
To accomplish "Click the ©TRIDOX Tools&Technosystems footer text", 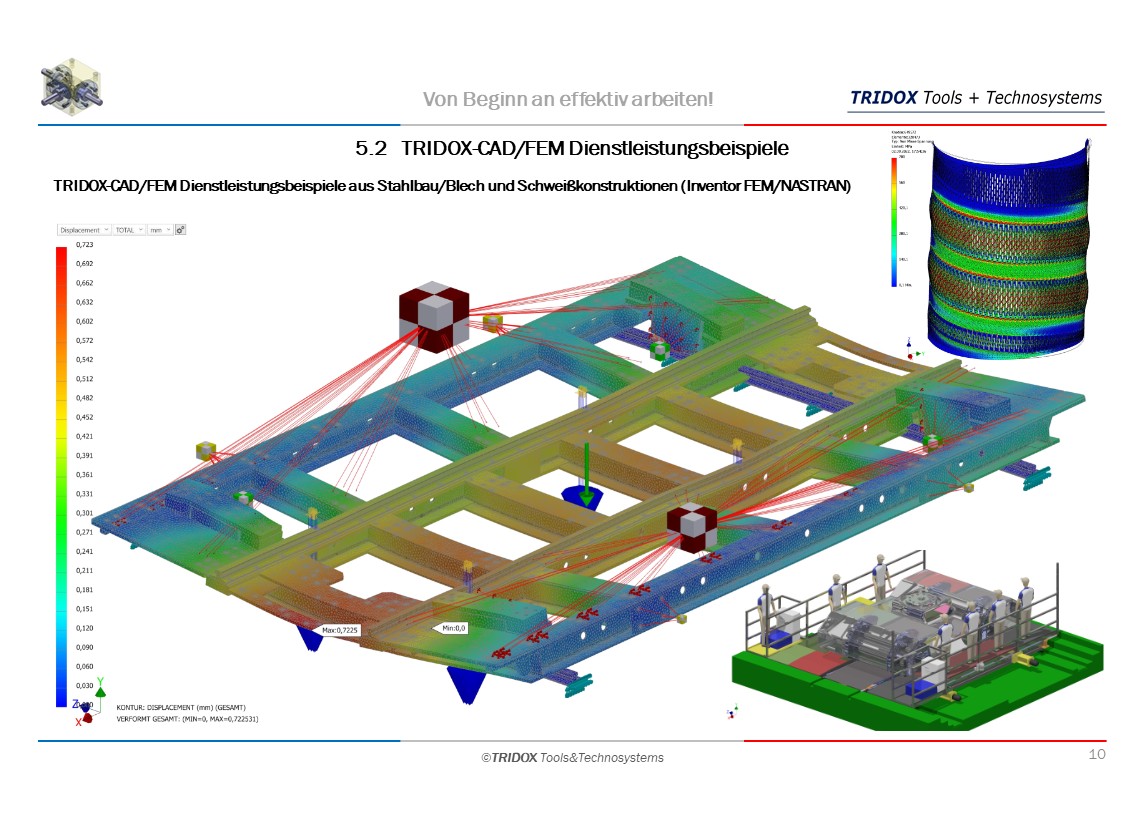I will 572,758.
